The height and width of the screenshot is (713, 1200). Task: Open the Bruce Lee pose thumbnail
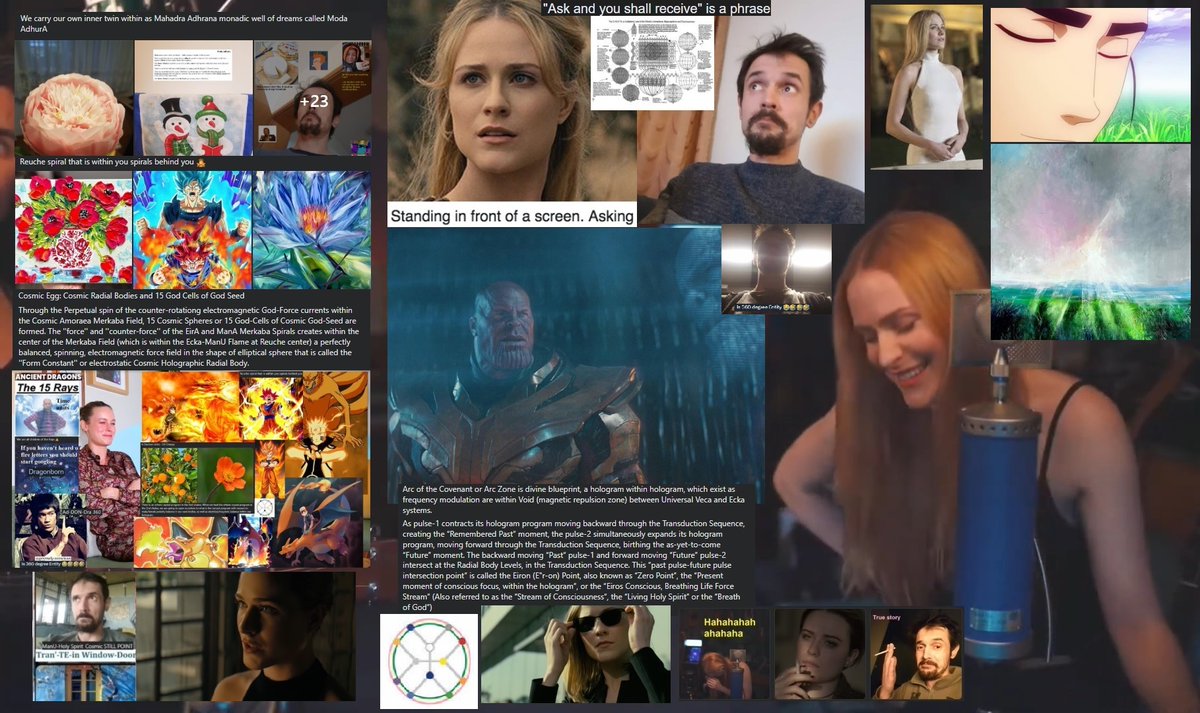(50, 530)
